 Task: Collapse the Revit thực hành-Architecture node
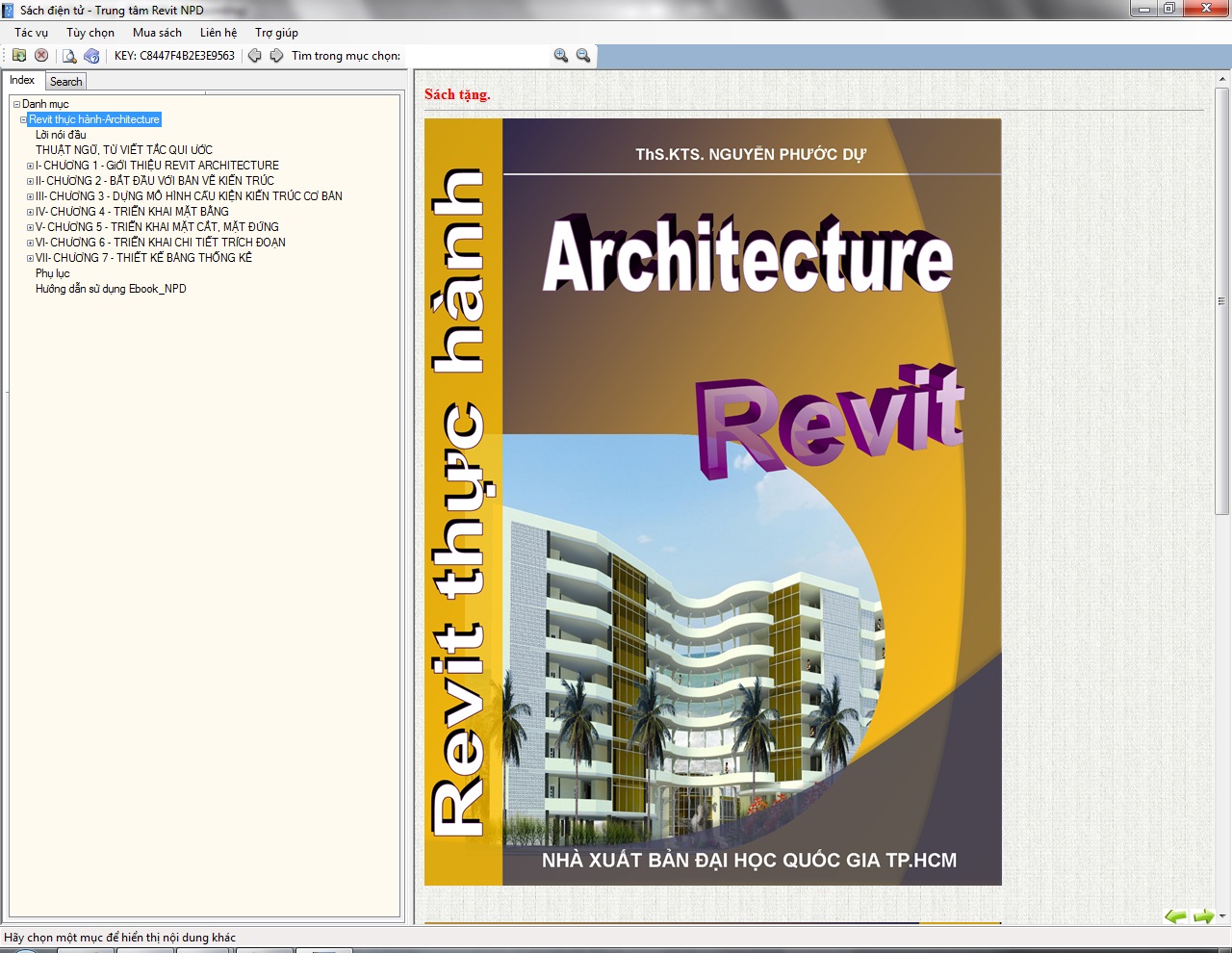click(x=24, y=119)
